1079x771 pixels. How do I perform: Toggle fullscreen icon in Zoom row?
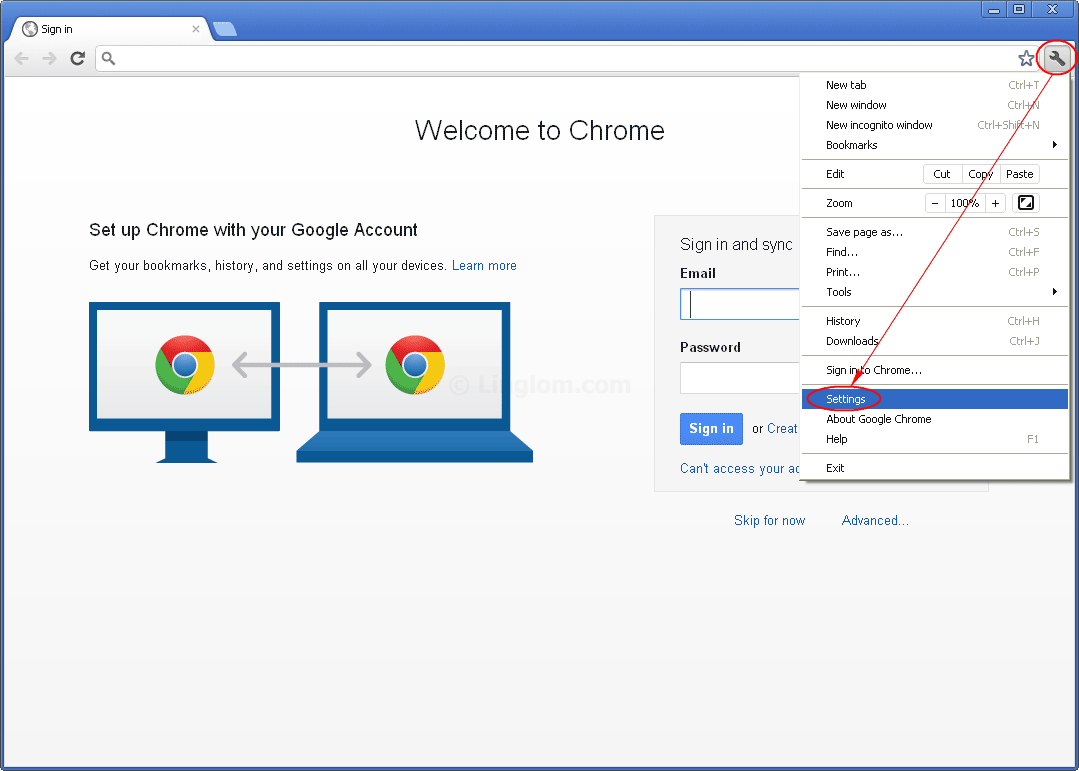(1025, 203)
